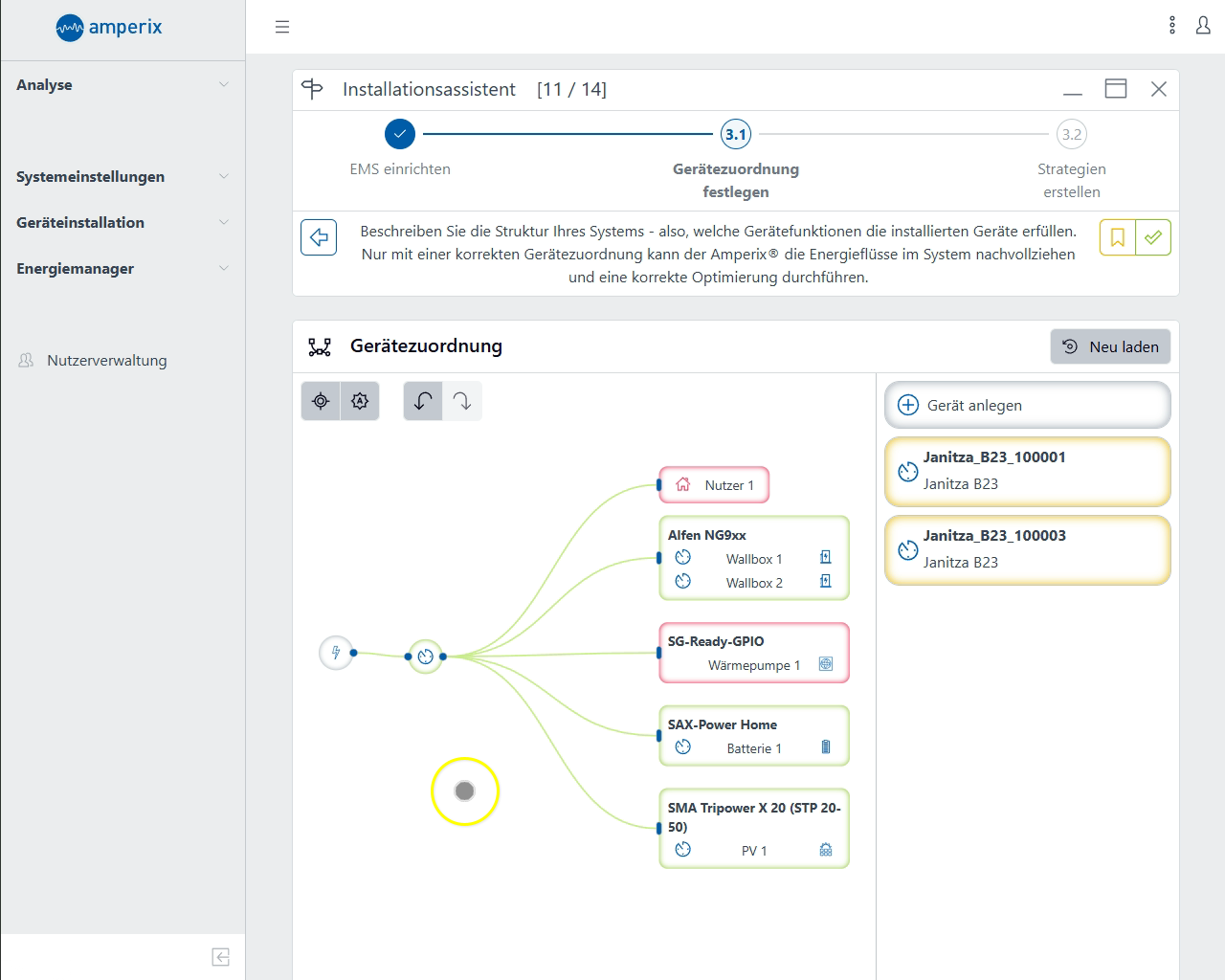
Task: Click the Wallbox 2 label
Action: pyautogui.click(x=754, y=583)
